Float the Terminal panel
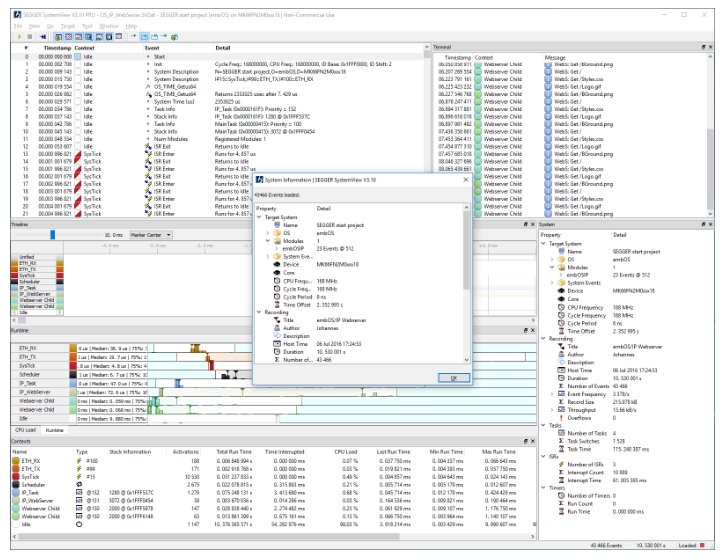This screenshot has height=560, width=726. (x=703, y=47)
